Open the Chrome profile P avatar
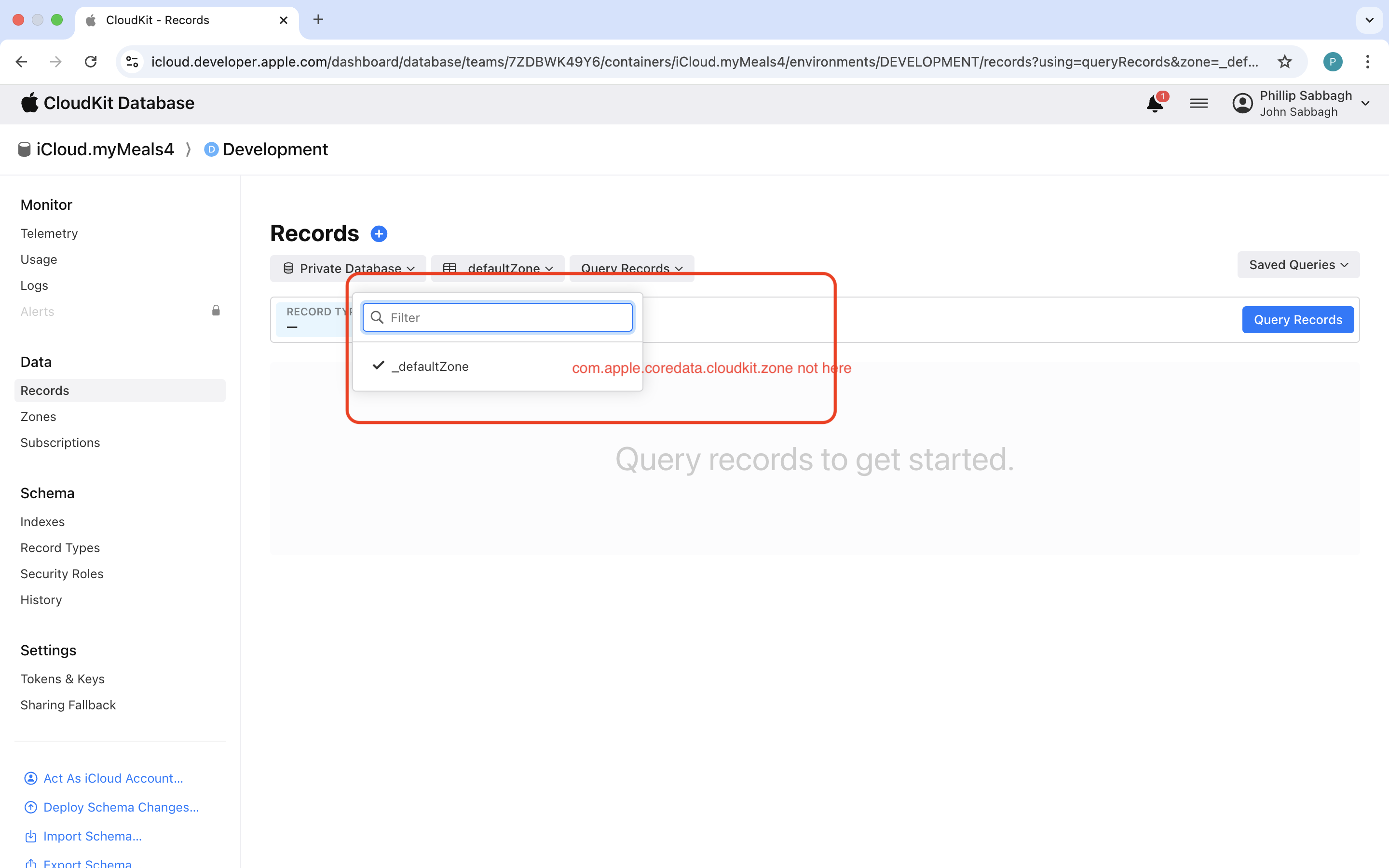The width and height of the screenshot is (1389, 868). coord(1333,61)
